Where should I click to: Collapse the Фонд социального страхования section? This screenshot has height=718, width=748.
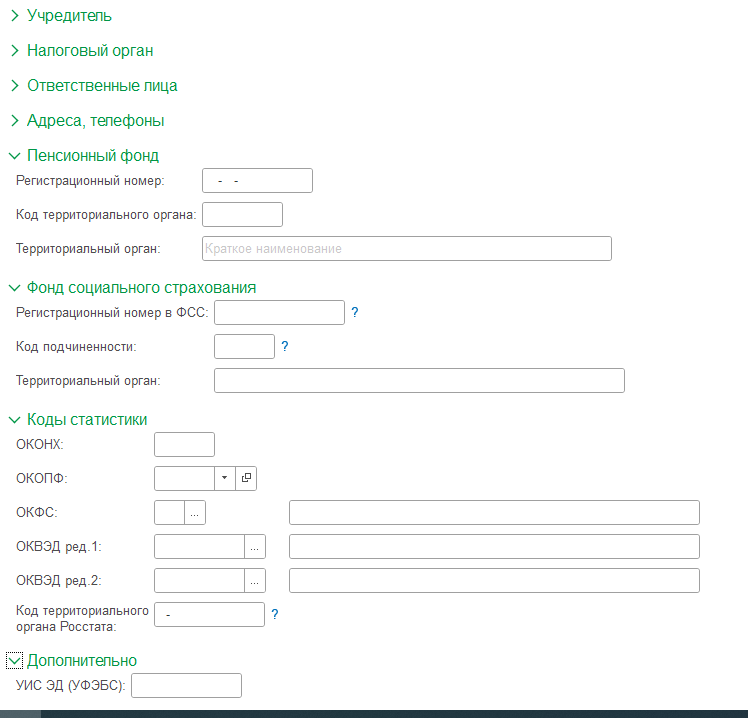[15, 288]
